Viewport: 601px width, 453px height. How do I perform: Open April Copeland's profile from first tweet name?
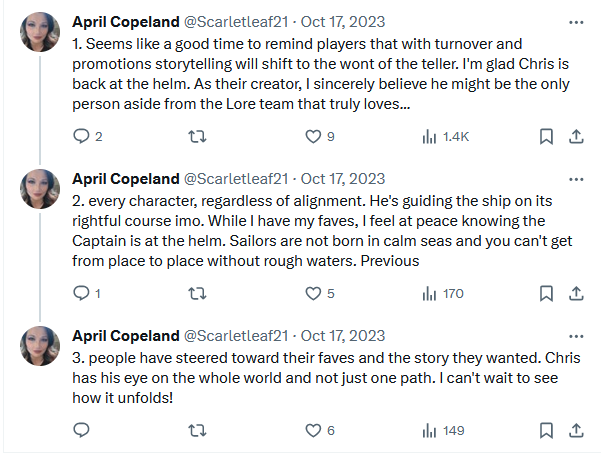pyautogui.click(x=123, y=21)
